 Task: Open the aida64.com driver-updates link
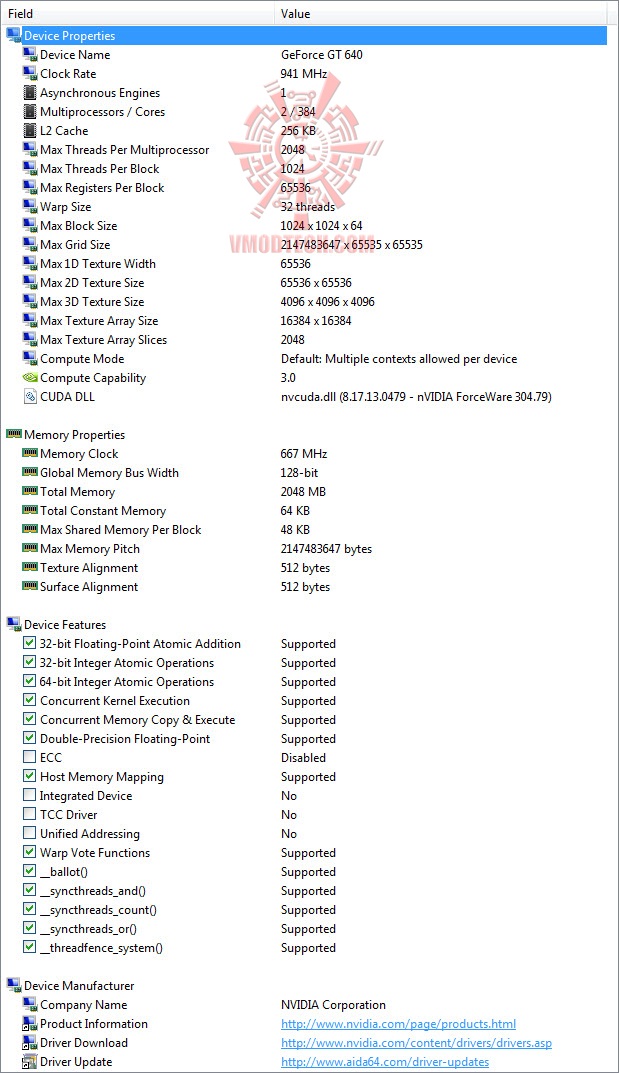385,1062
